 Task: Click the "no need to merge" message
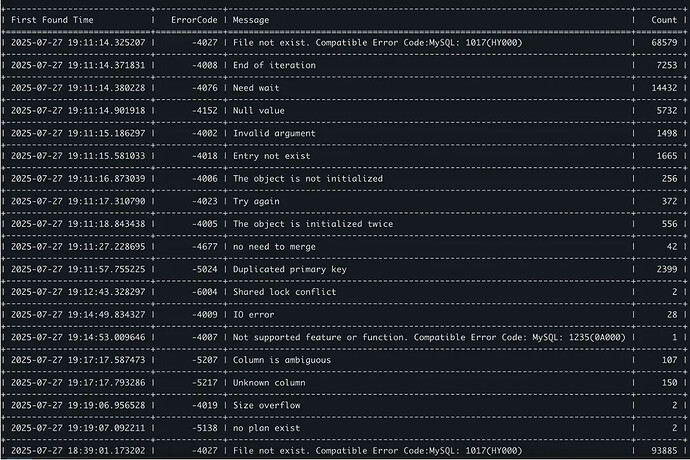point(274,247)
